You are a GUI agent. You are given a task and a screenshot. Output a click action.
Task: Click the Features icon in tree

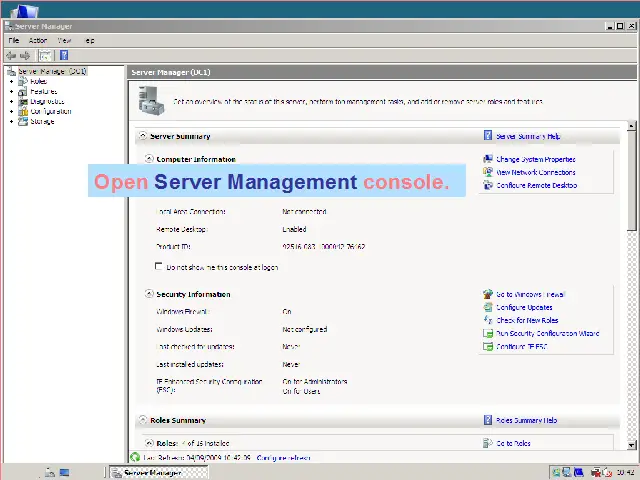(23, 91)
